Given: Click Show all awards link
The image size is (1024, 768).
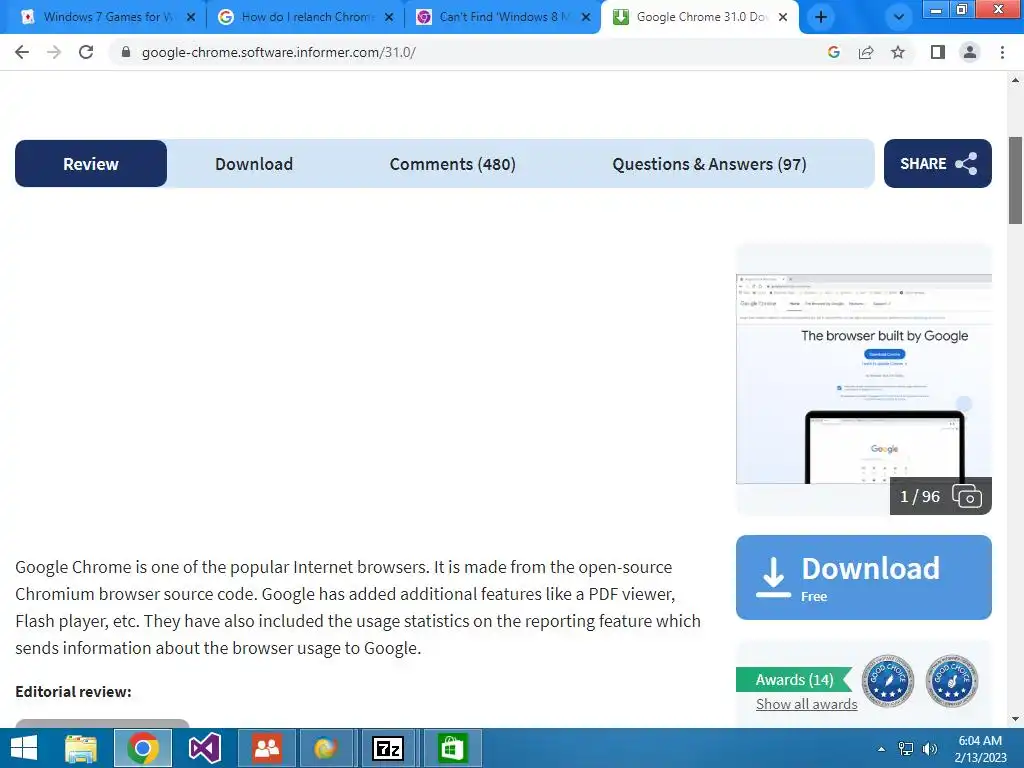Looking at the screenshot, I should click(x=807, y=704).
